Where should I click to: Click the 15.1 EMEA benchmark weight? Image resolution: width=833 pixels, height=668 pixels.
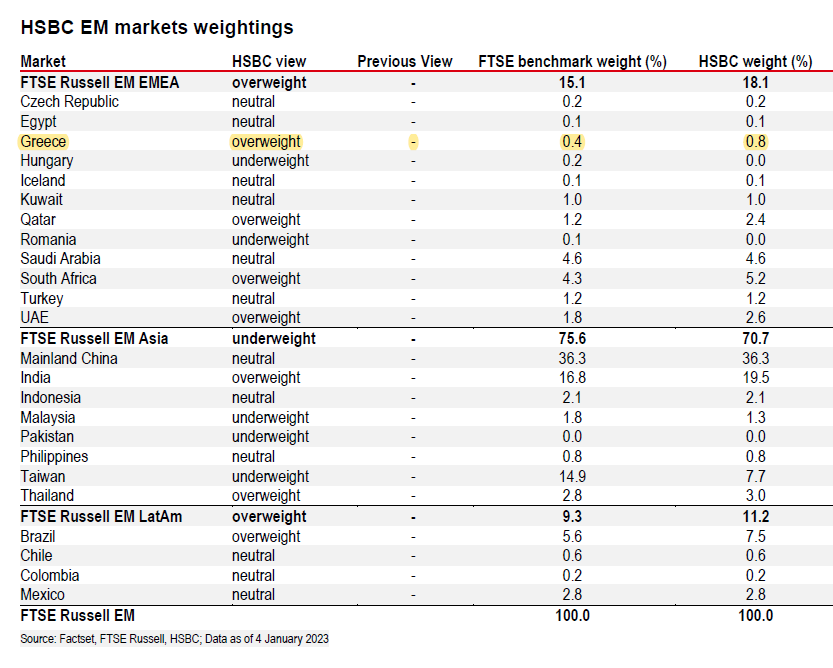tap(572, 82)
